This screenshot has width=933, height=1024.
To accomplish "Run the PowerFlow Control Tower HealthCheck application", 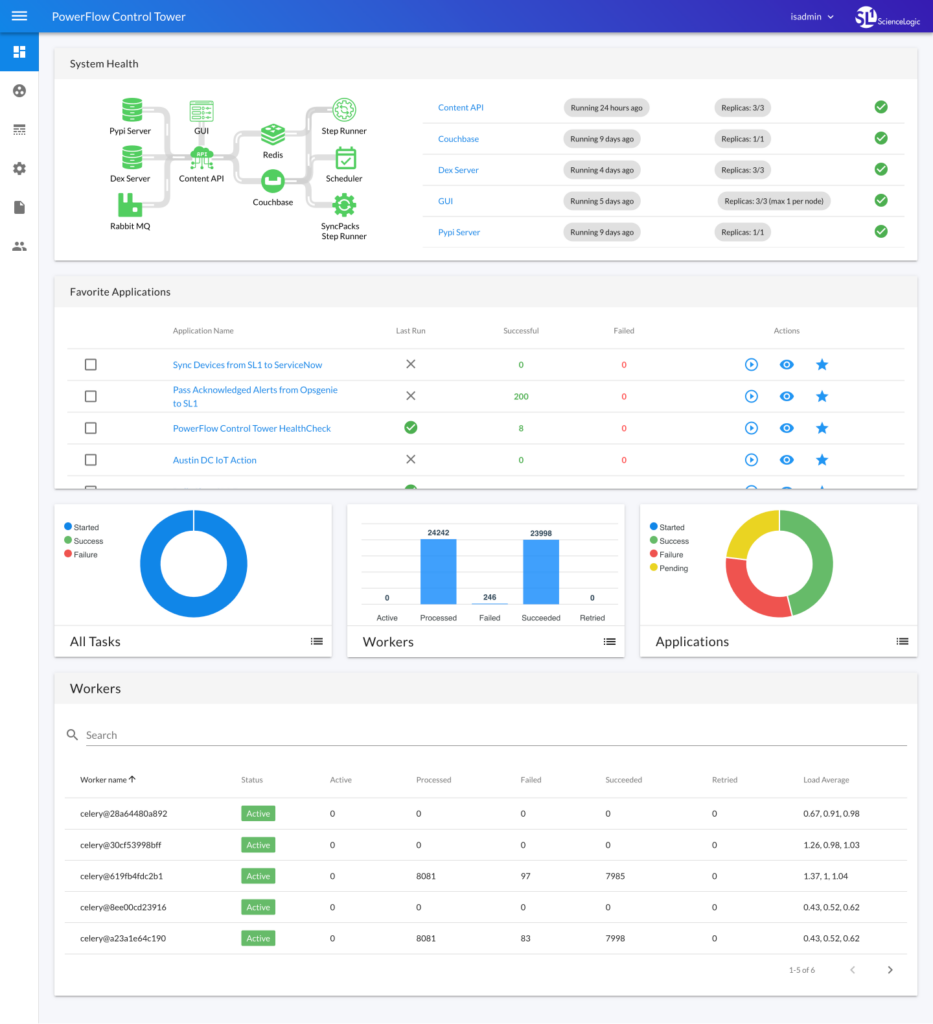I will [x=751, y=428].
